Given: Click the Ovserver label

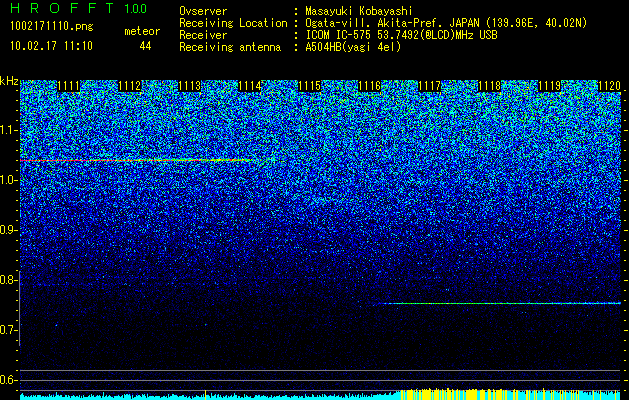Looking at the screenshot, I should pos(203,11).
